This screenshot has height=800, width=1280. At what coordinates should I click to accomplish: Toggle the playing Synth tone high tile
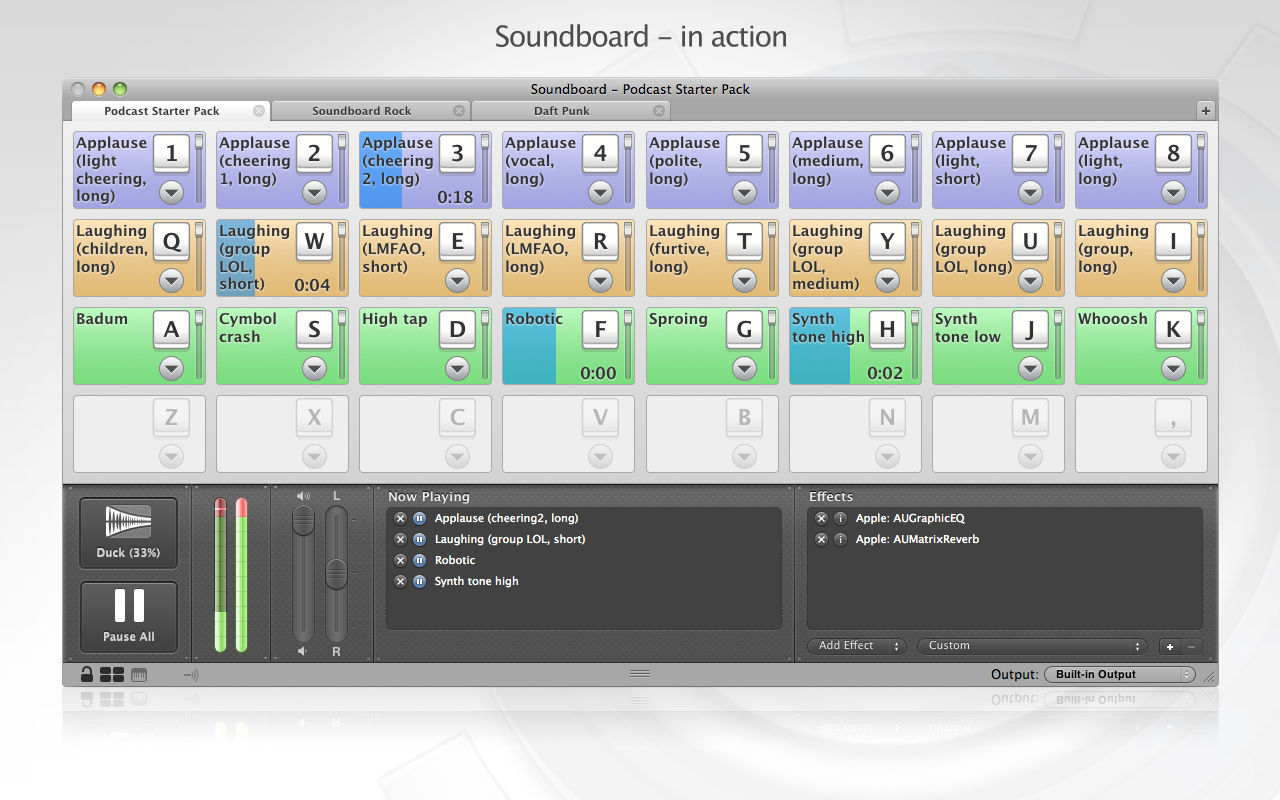point(855,346)
